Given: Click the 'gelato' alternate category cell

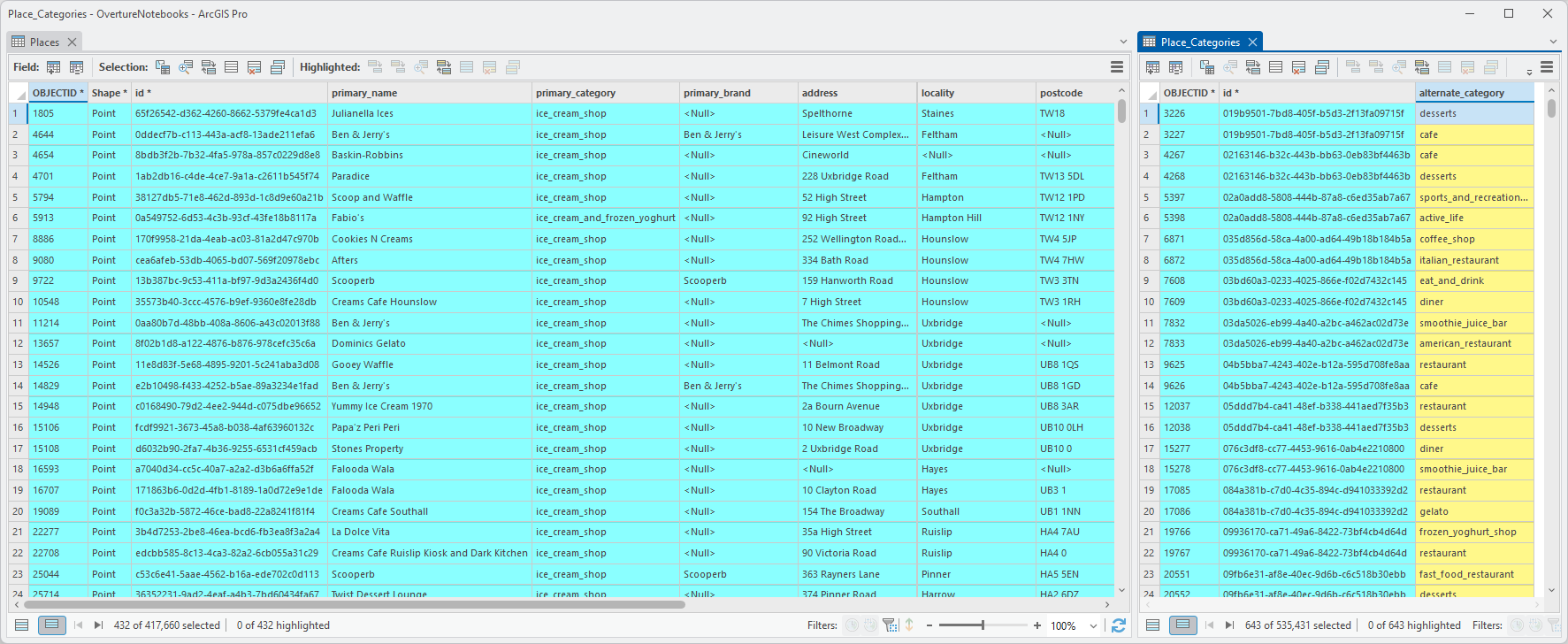Looking at the screenshot, I should pyautogui.click(x=1474, y=511).
